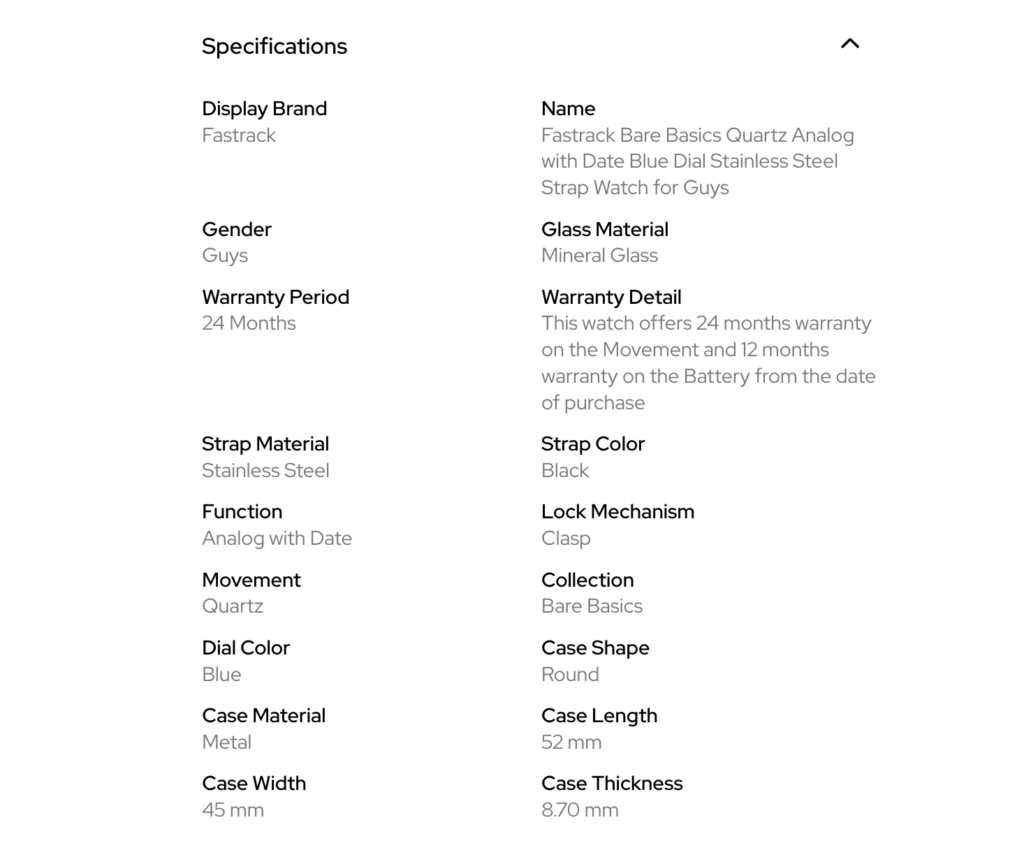Click the full product name text
The image size is (1024, 848).
pos(697,161)
